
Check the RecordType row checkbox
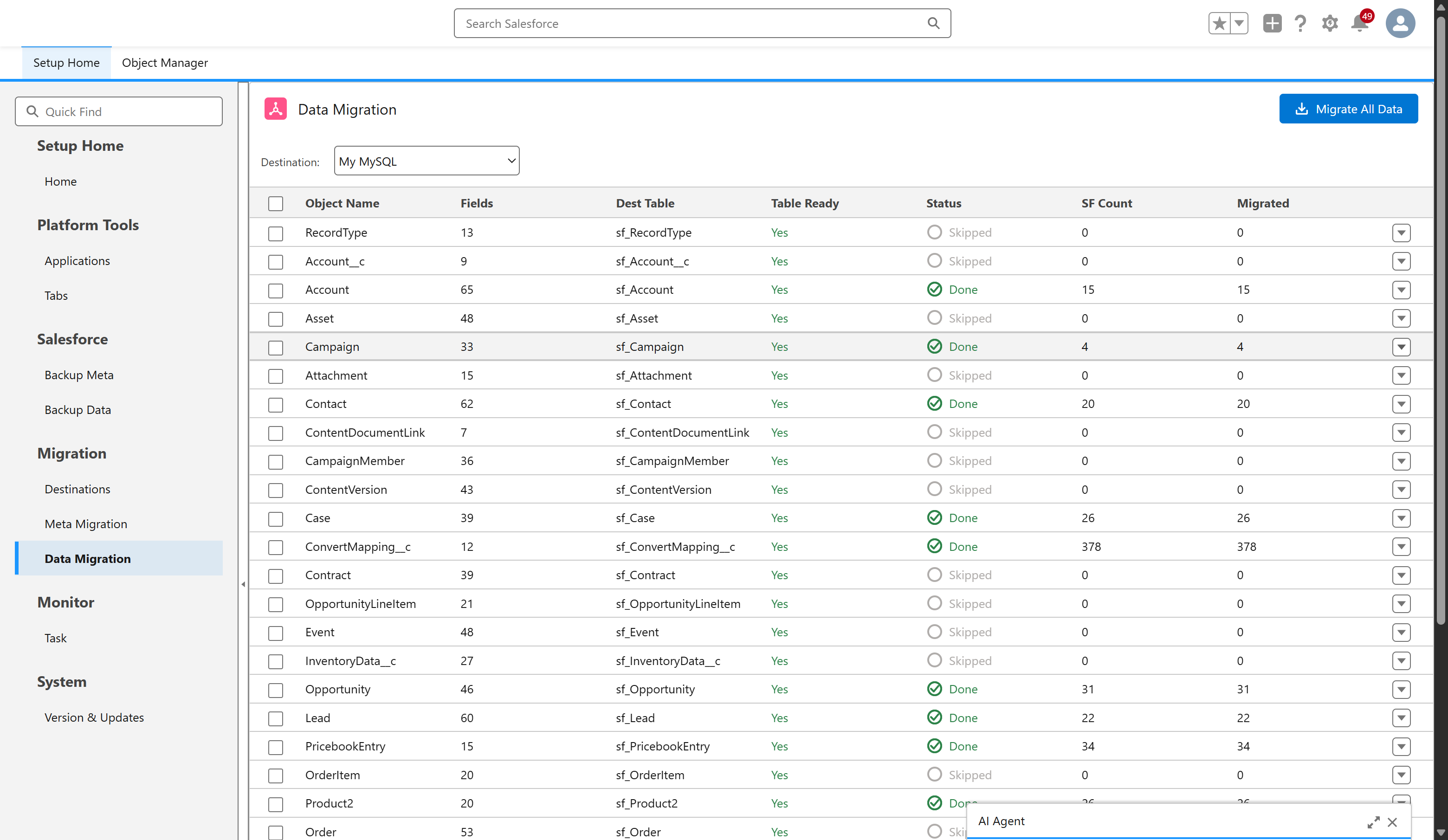click(276, 233)
